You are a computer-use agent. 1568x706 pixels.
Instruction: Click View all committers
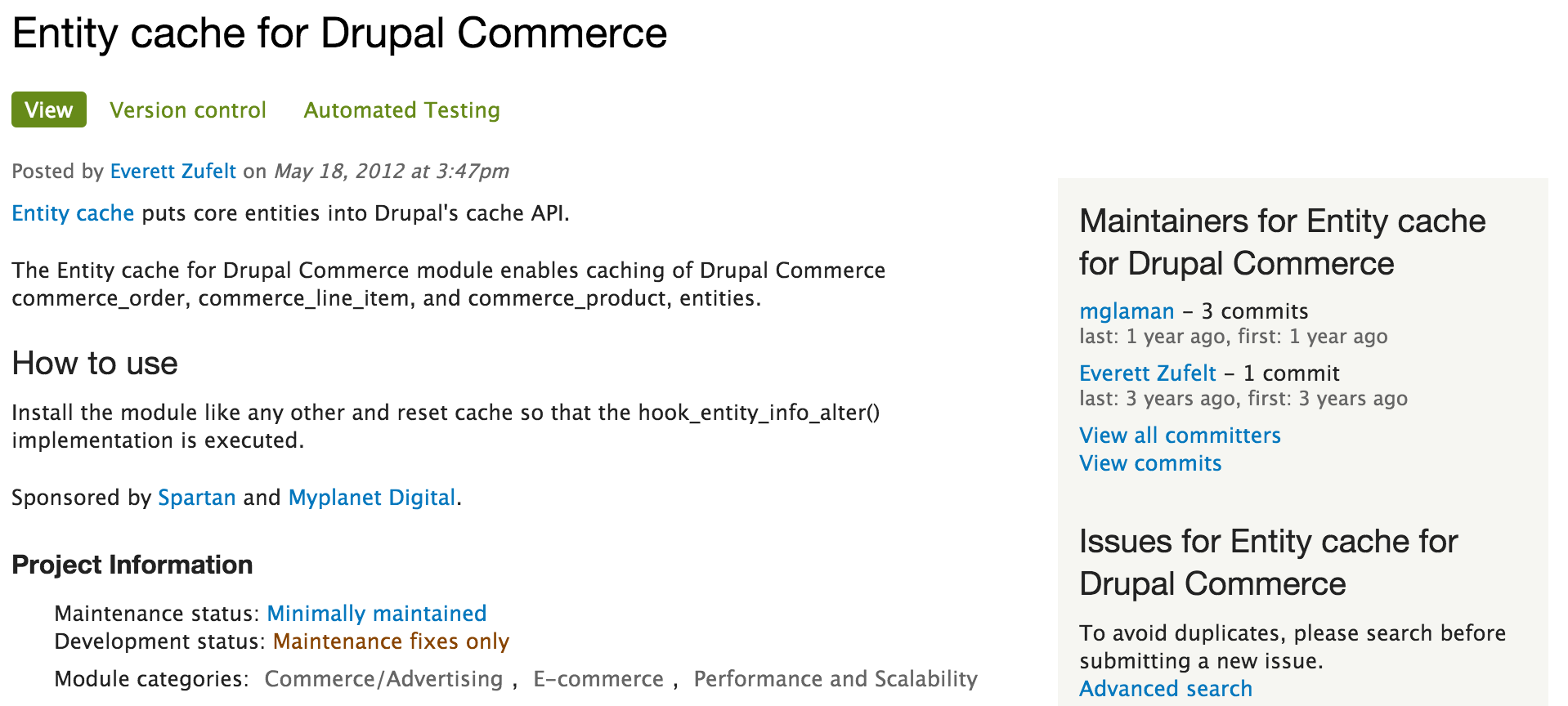[1179, 436]
